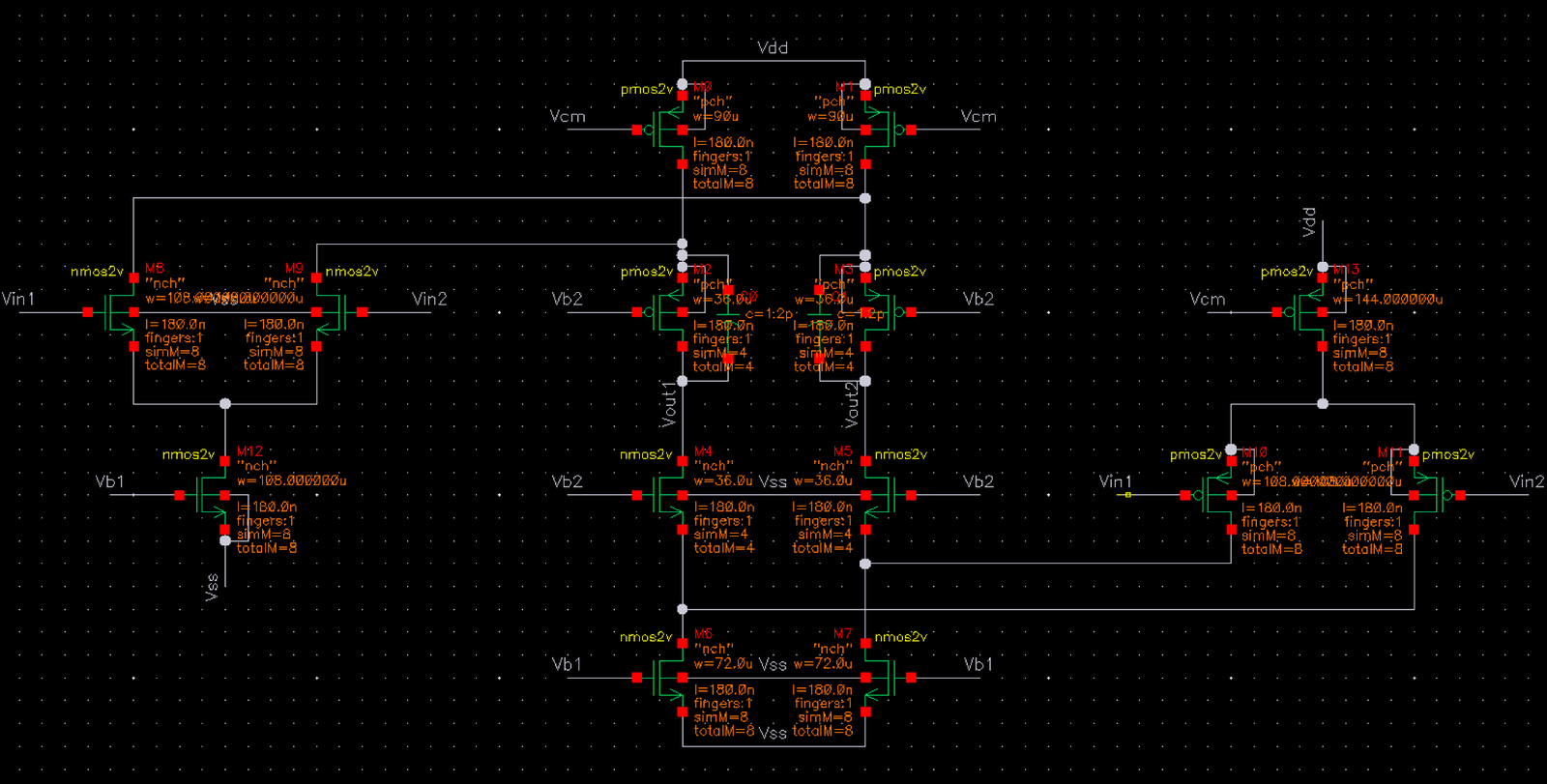Click the totalM=8 text of M13

[x=1363, y=366]
